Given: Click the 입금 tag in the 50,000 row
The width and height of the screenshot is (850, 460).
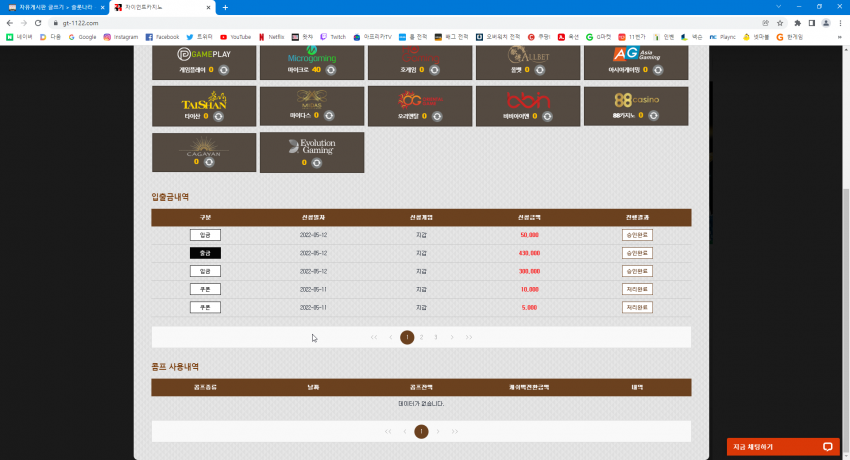Looking at the screenshot, I should (205, 235).
